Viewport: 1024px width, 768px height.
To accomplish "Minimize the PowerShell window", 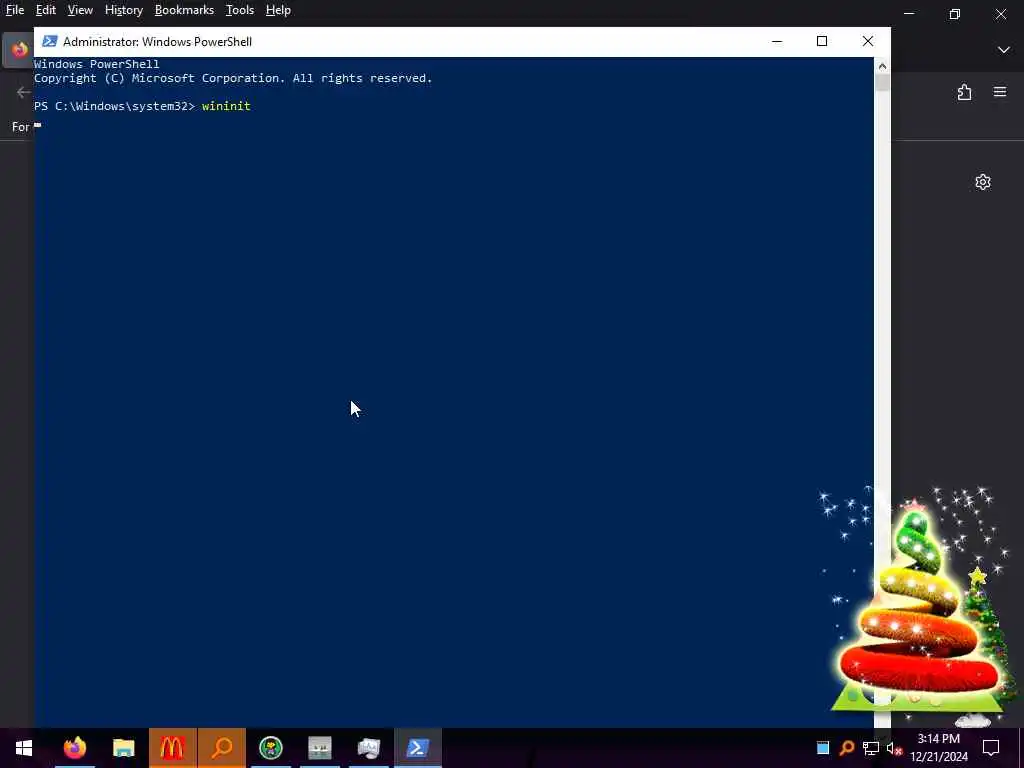I will 776,41.
